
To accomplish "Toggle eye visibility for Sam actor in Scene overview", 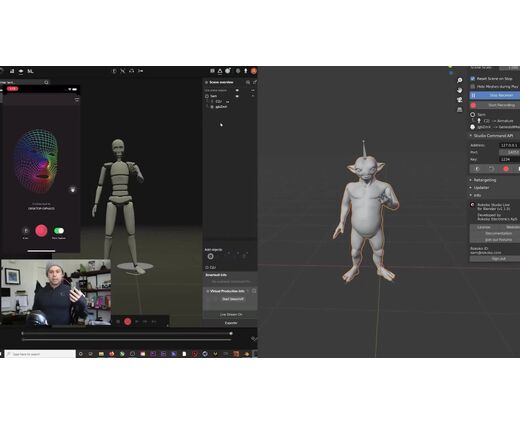I will (237, 96).
